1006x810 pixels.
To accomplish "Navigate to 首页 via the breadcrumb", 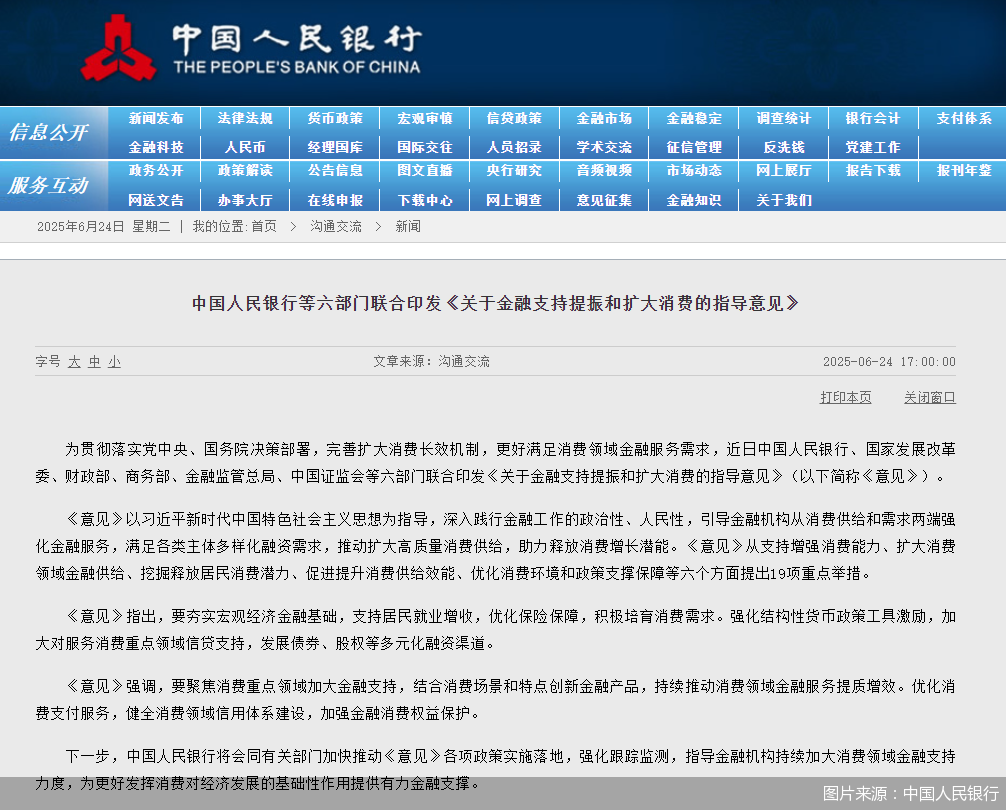I will click(267, 226).
